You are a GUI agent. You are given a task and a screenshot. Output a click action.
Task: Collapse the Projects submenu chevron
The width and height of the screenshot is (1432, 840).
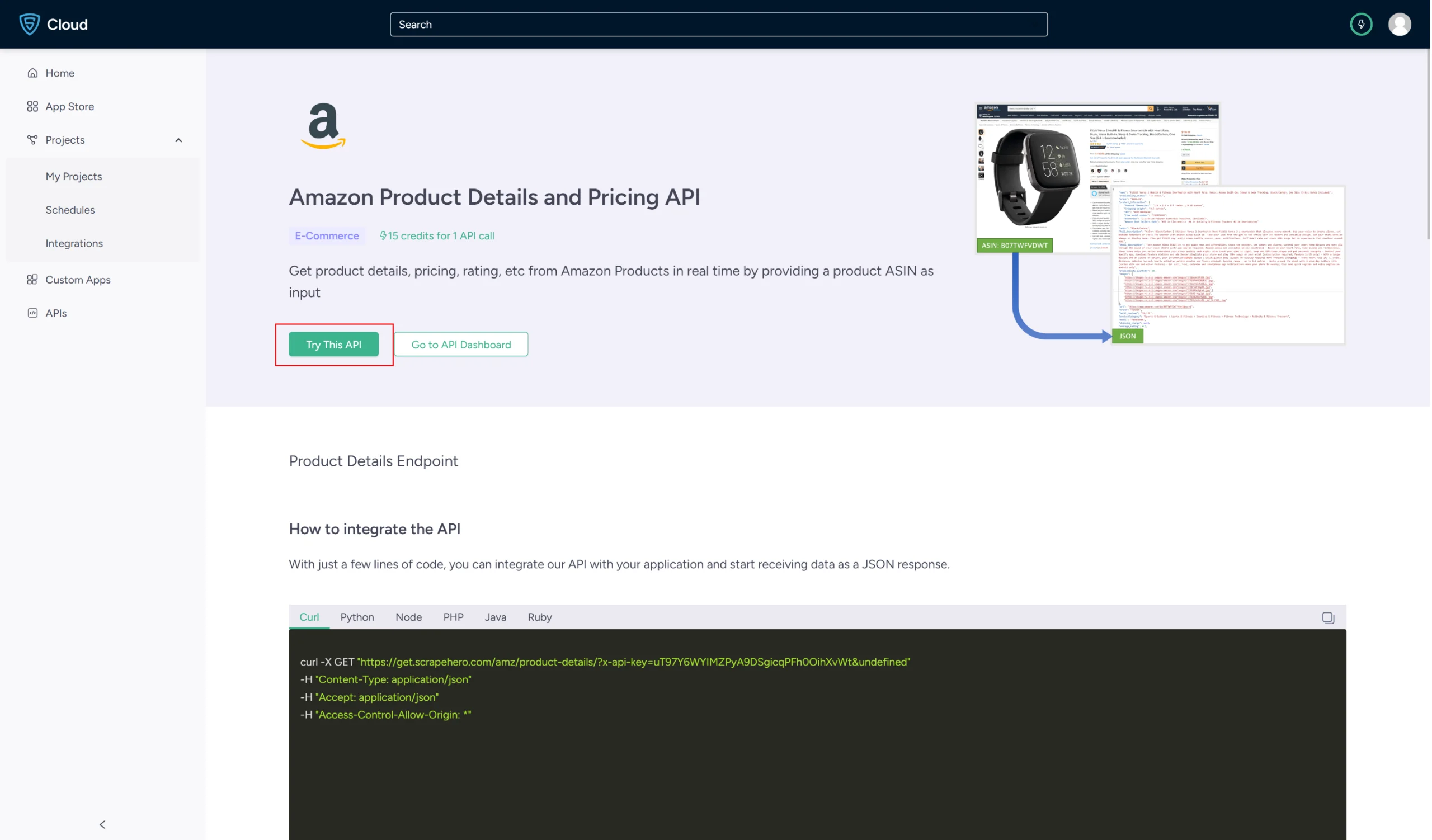(x=178, y=140)
